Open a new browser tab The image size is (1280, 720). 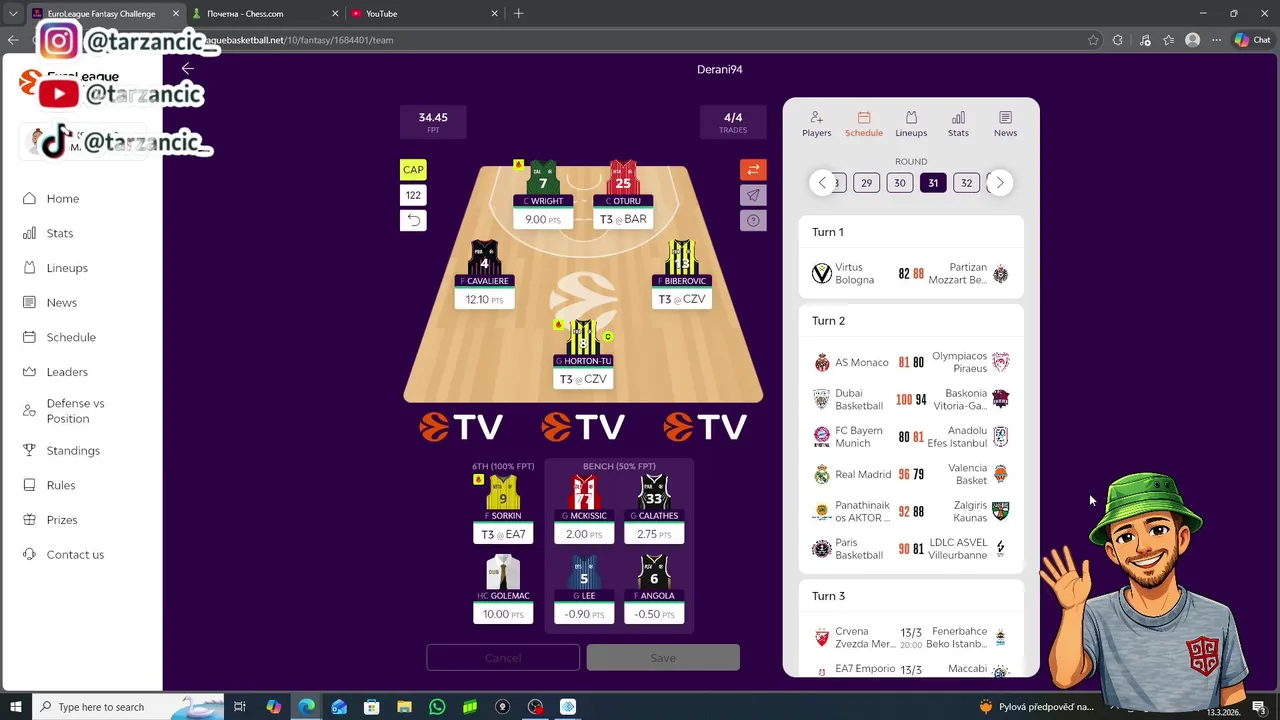coord(518,14)
